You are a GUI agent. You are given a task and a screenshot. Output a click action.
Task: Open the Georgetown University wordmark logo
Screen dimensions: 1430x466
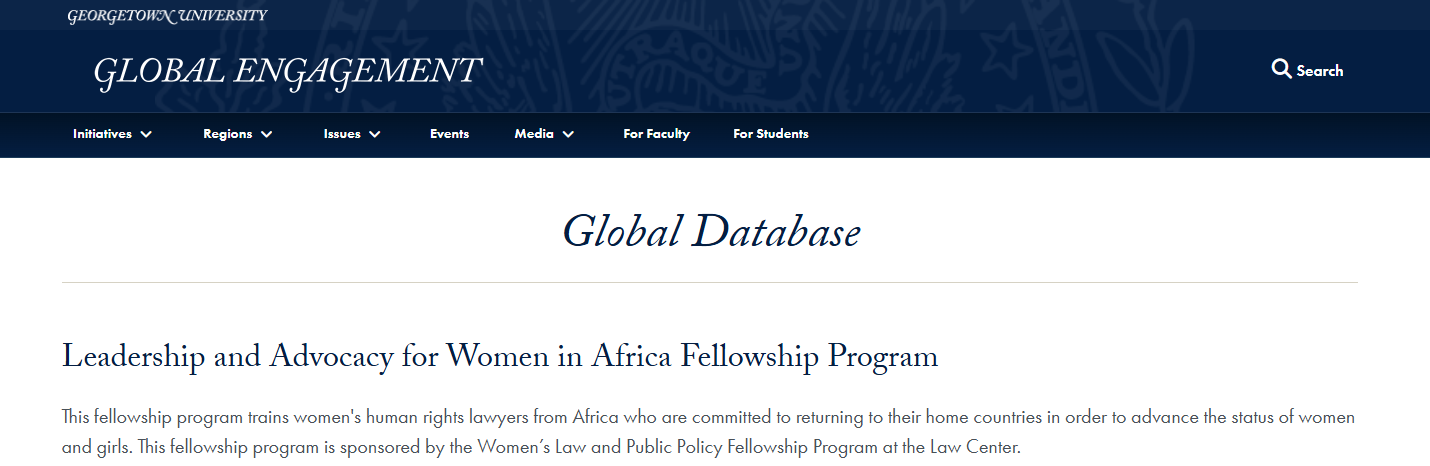pyautogui.click(x=167, y=15)
